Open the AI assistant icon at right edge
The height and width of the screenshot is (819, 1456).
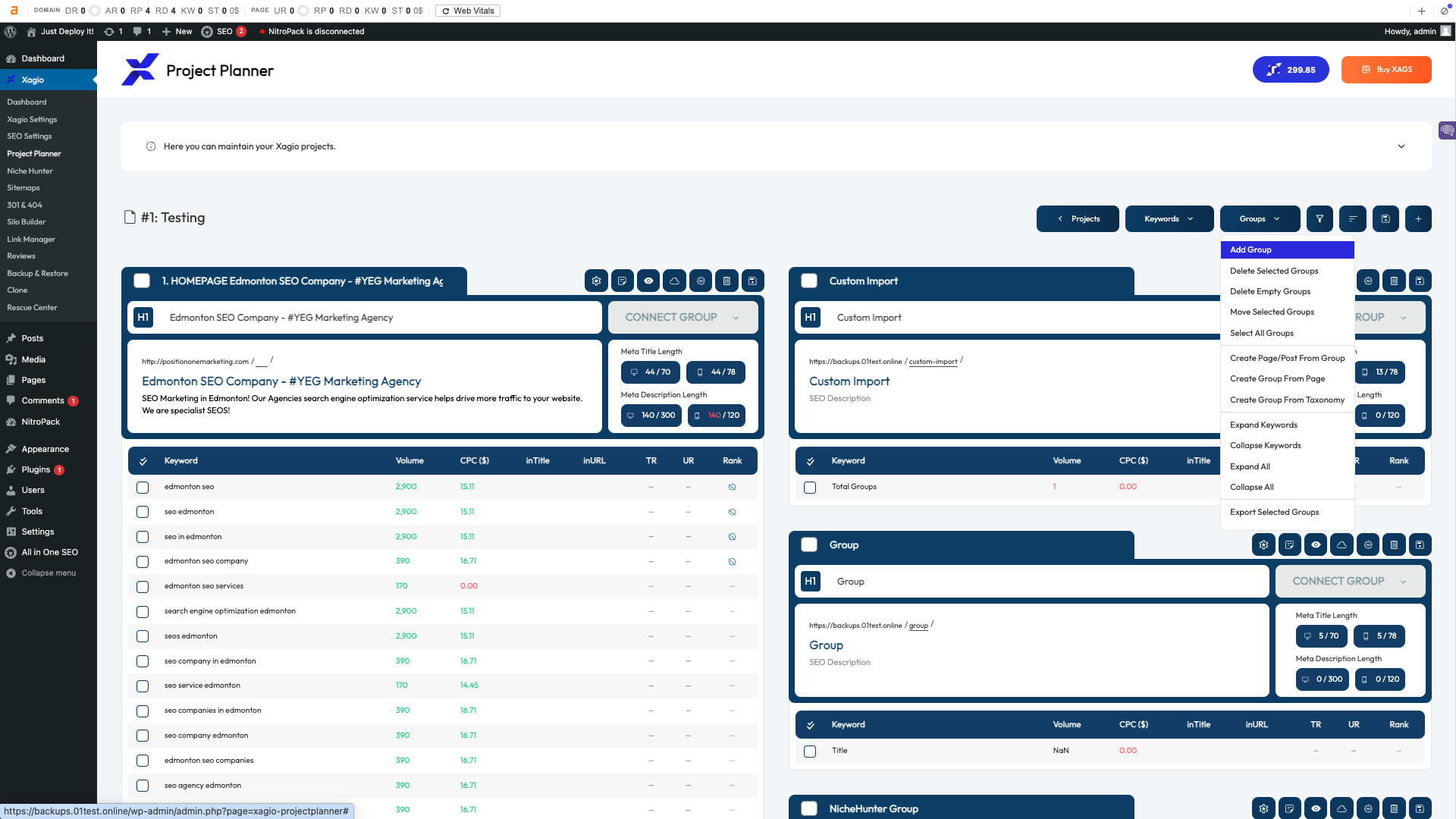click(1447, 130)
